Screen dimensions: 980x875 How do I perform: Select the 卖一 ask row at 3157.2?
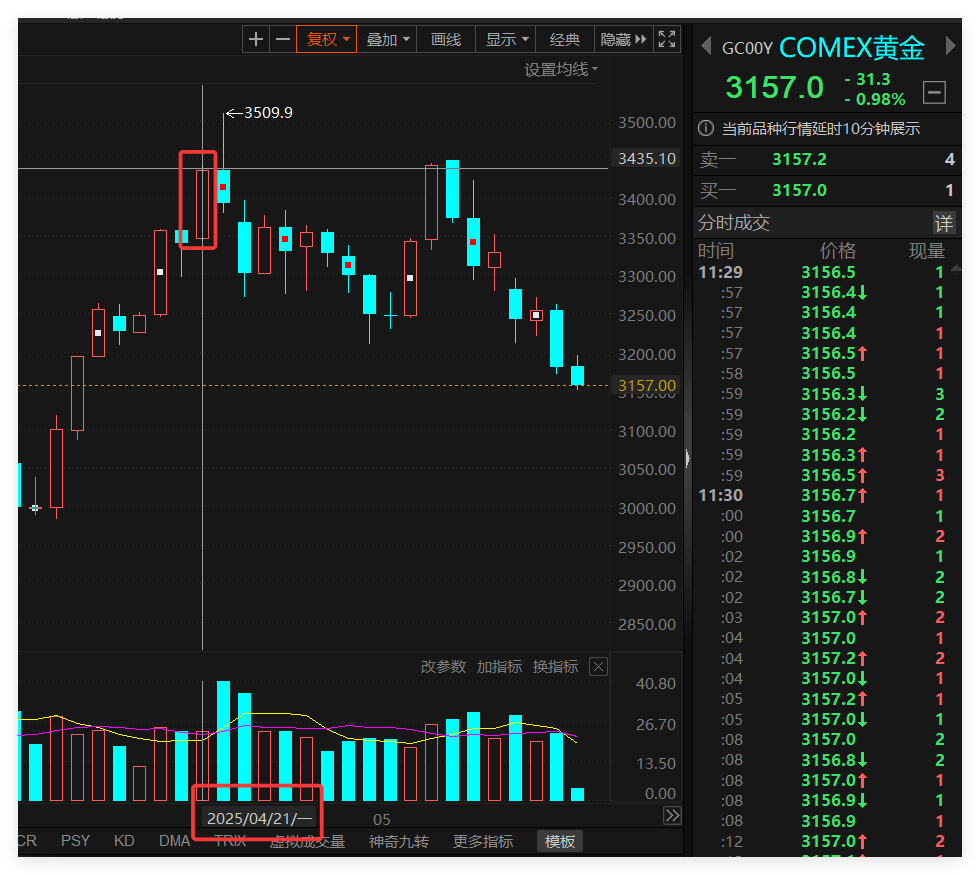point(827,159)
